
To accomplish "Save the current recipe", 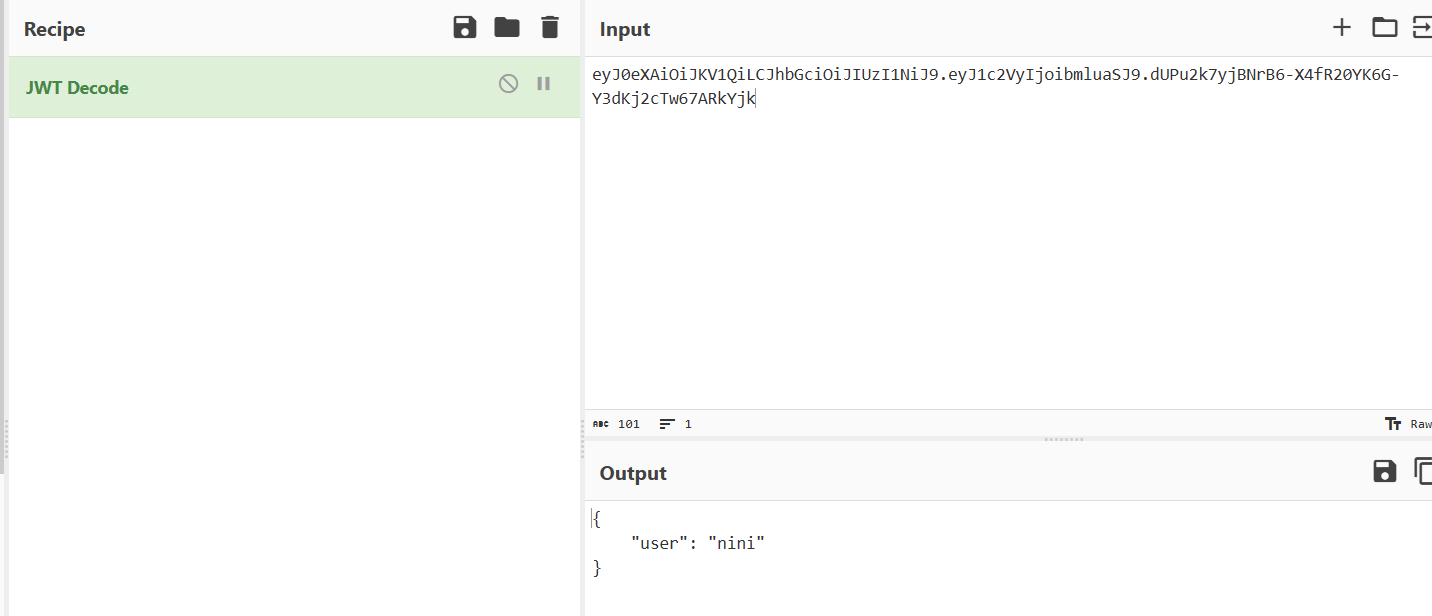I will [465, 28].
